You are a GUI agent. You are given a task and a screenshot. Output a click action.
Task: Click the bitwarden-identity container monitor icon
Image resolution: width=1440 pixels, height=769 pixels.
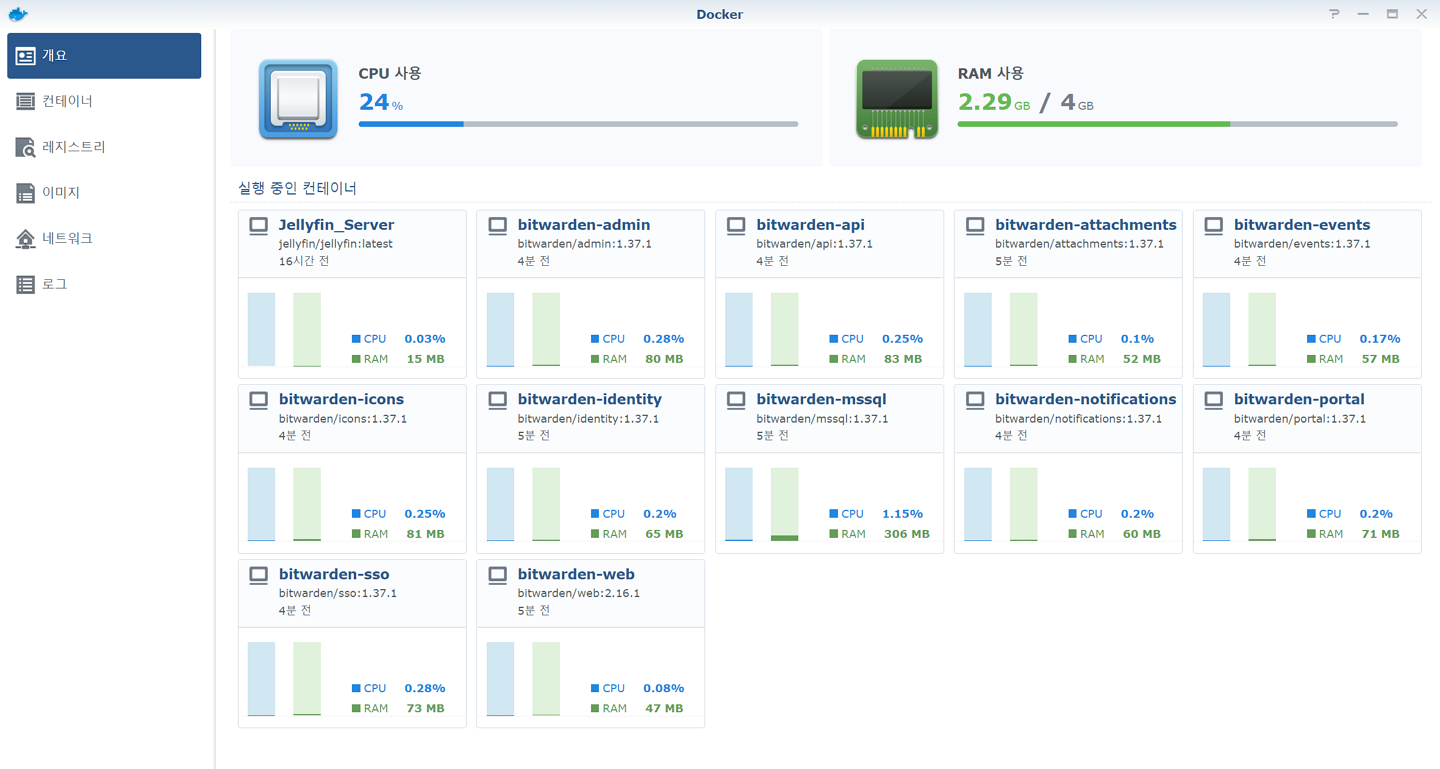[x=498, y=400]
